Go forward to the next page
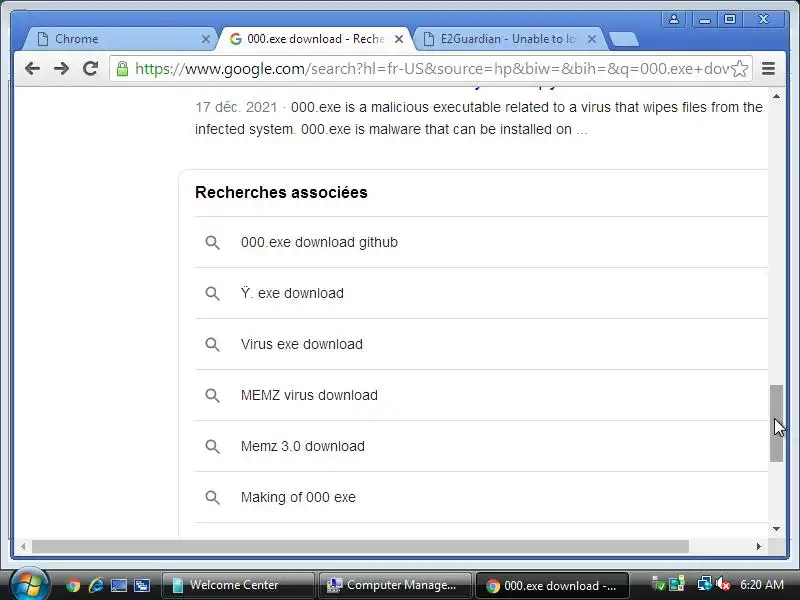 pos(61,69)
